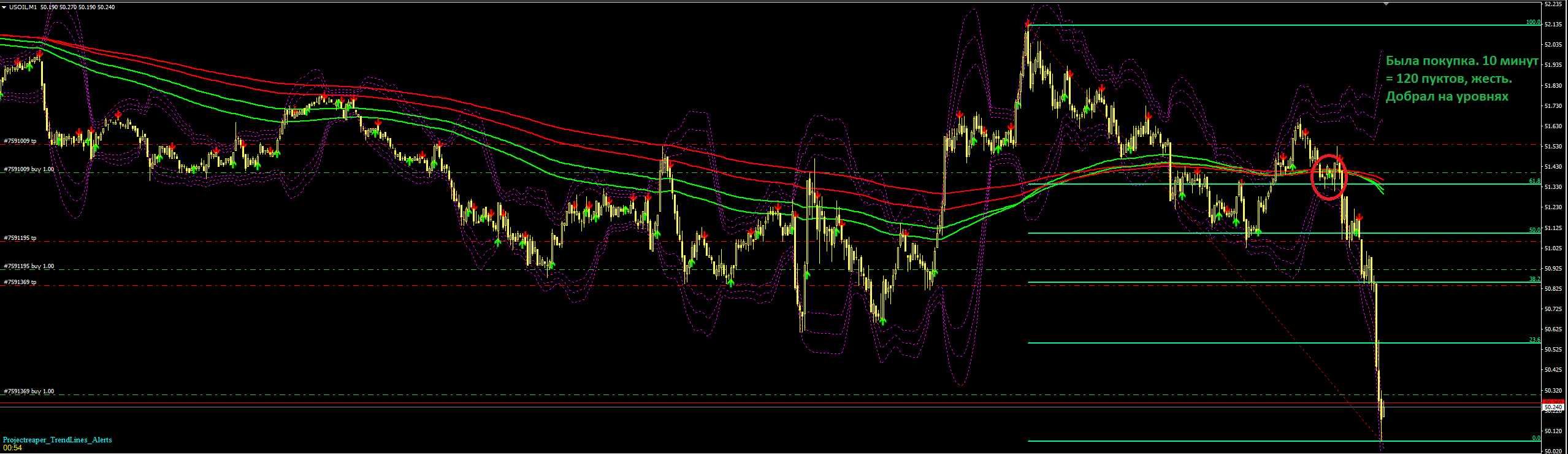Click the current price tag 50.240
Image resolution: width=1568 pixels, height=454 pixels.
coord(1553,407)
